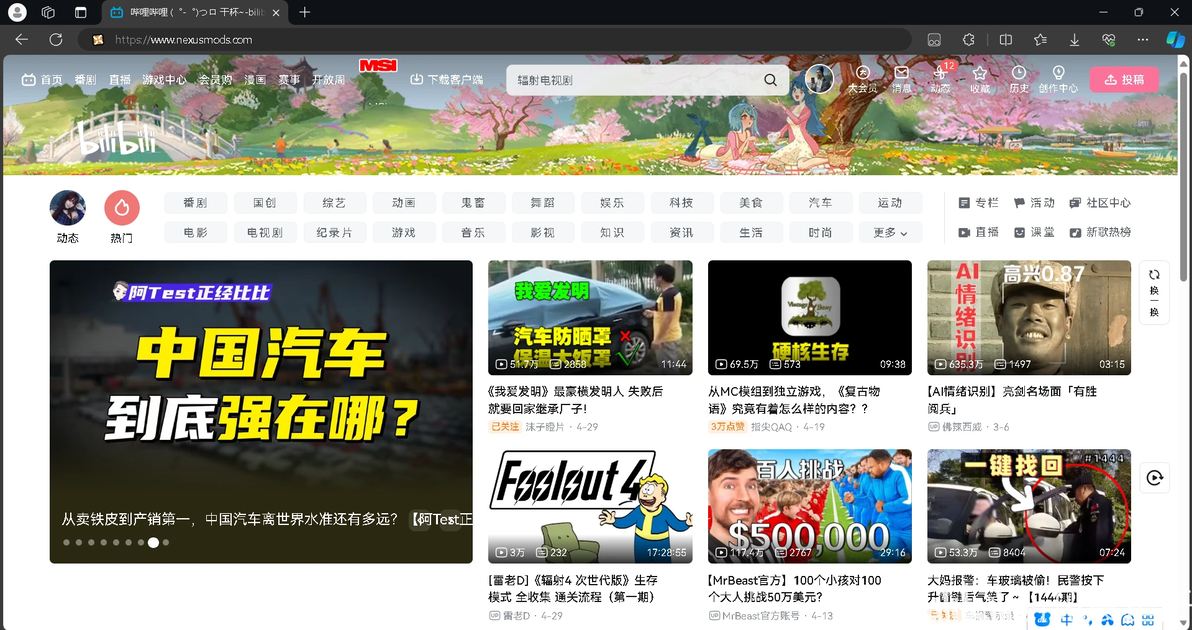The height and width of the screenshot is (630, 1192).
Task: Click the 热门 flame icon
Action: coord(122,207)
